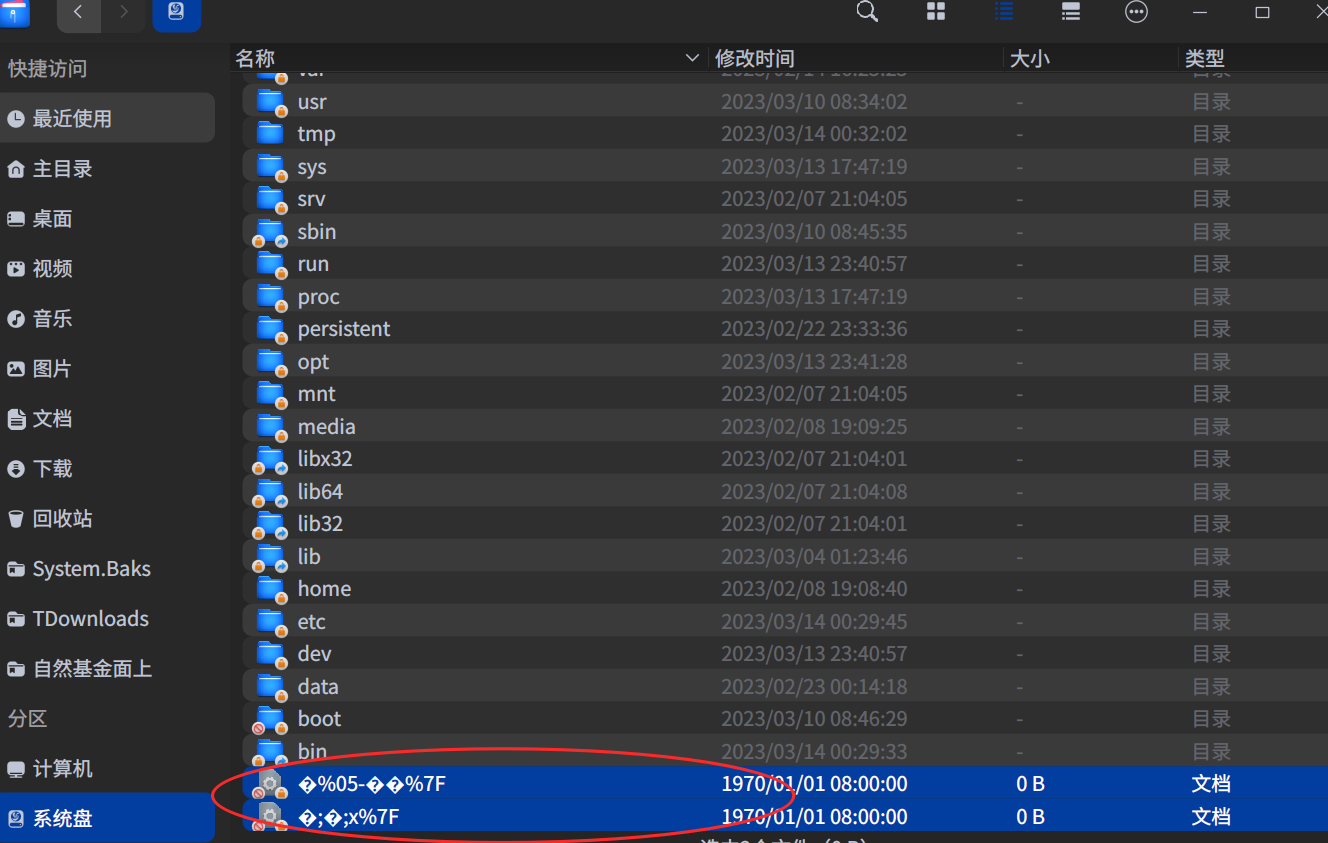
Task: Click the libx32 folder icon
Action: [x=270, y=459]
